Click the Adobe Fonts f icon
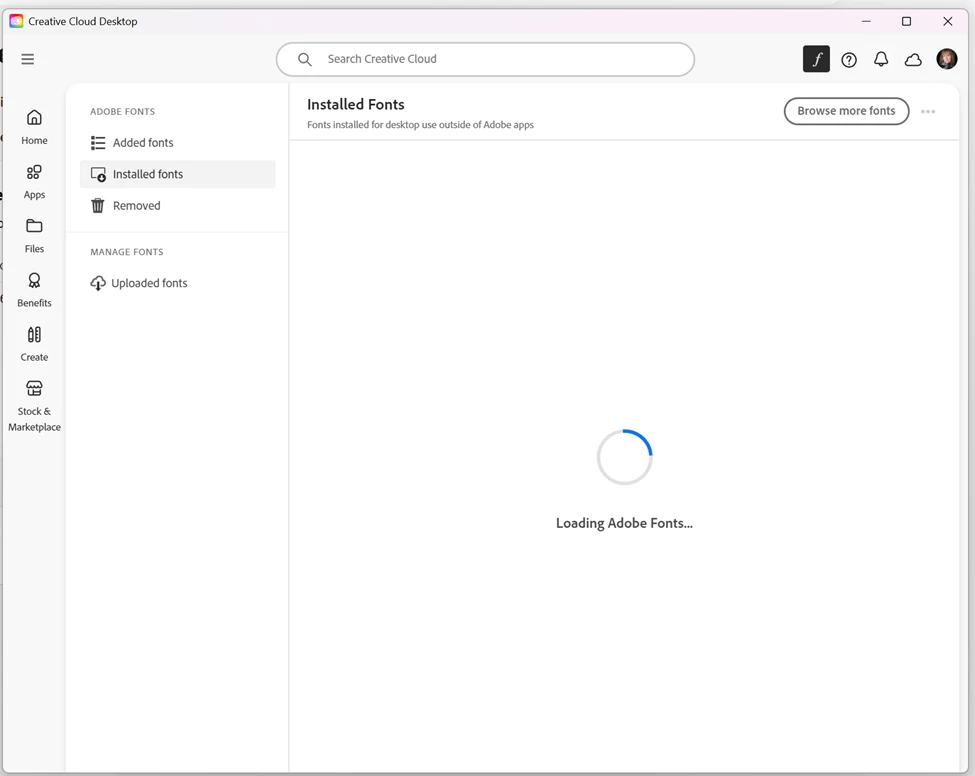 tap(816, 59)
